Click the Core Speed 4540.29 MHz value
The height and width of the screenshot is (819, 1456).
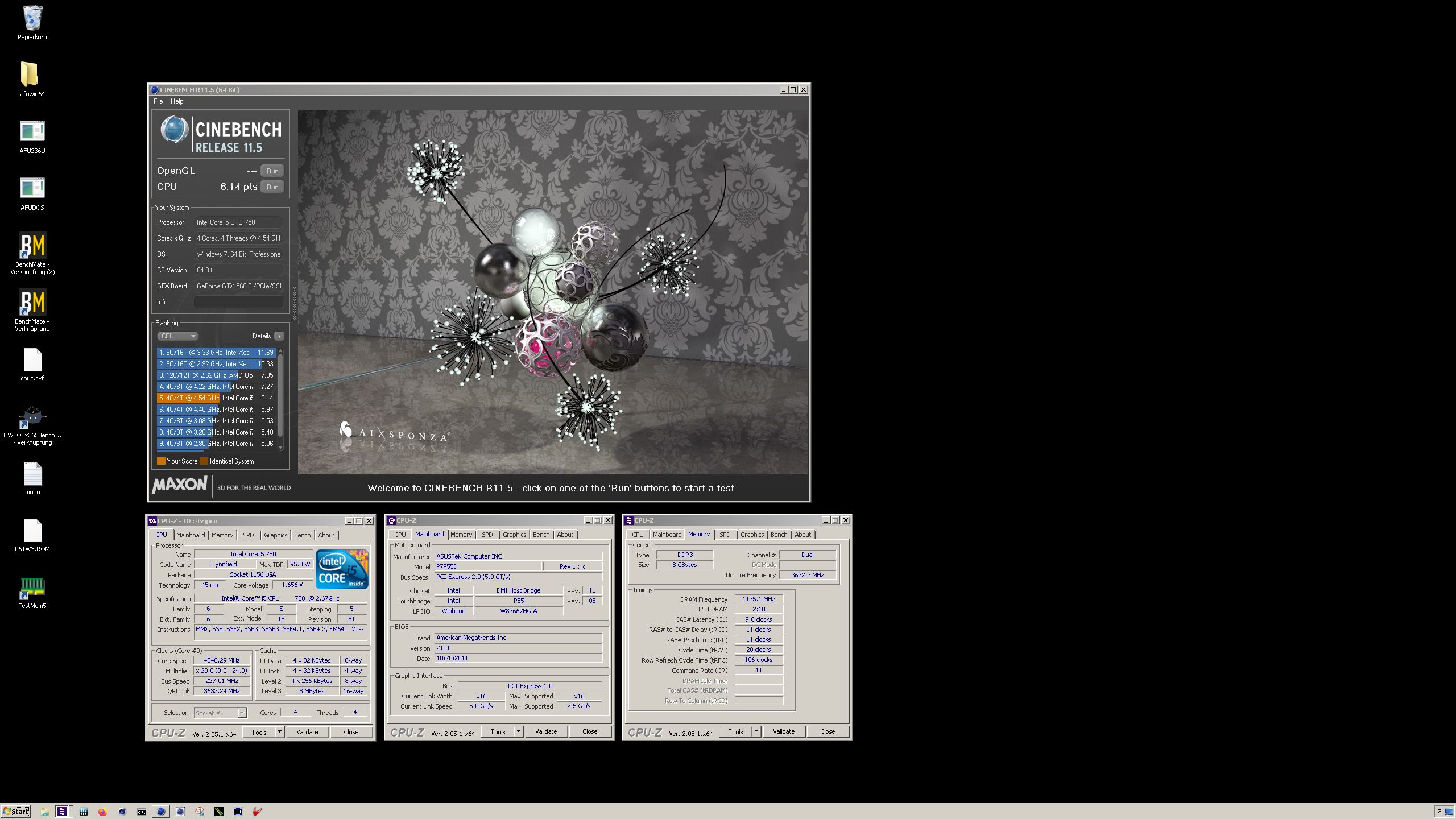tap(222, 661)
